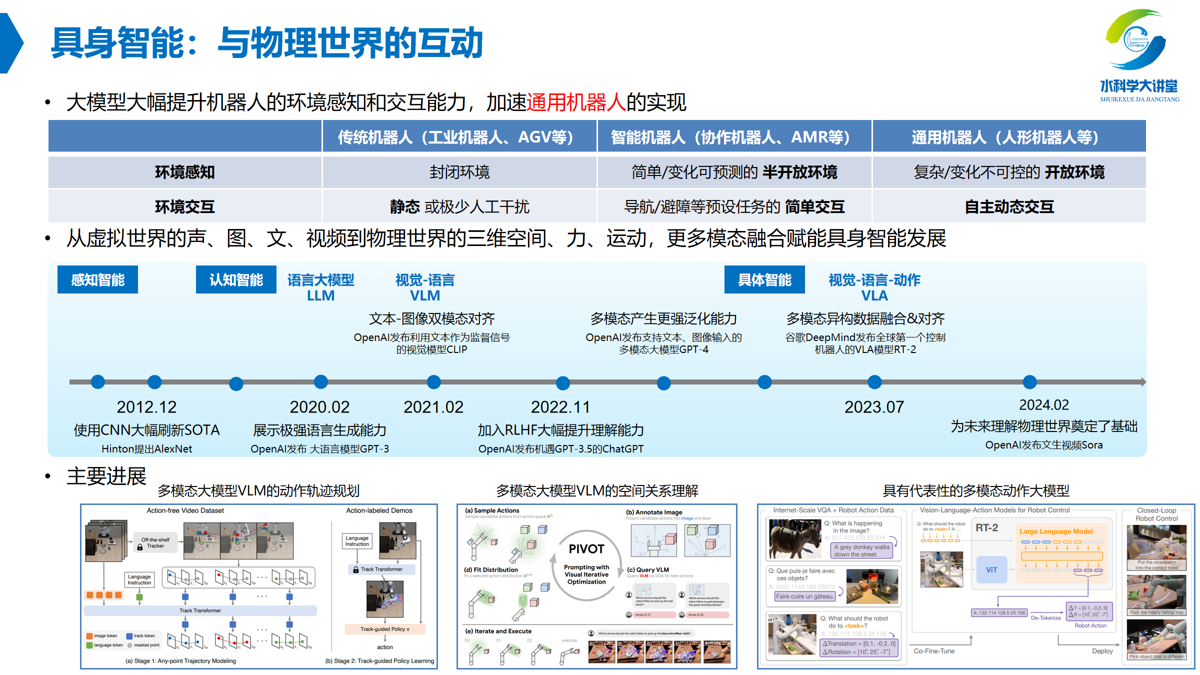Viewport: 1200px width, 675px height.
Task: Click the 2023.07 date text
Action: pos(874,407)
